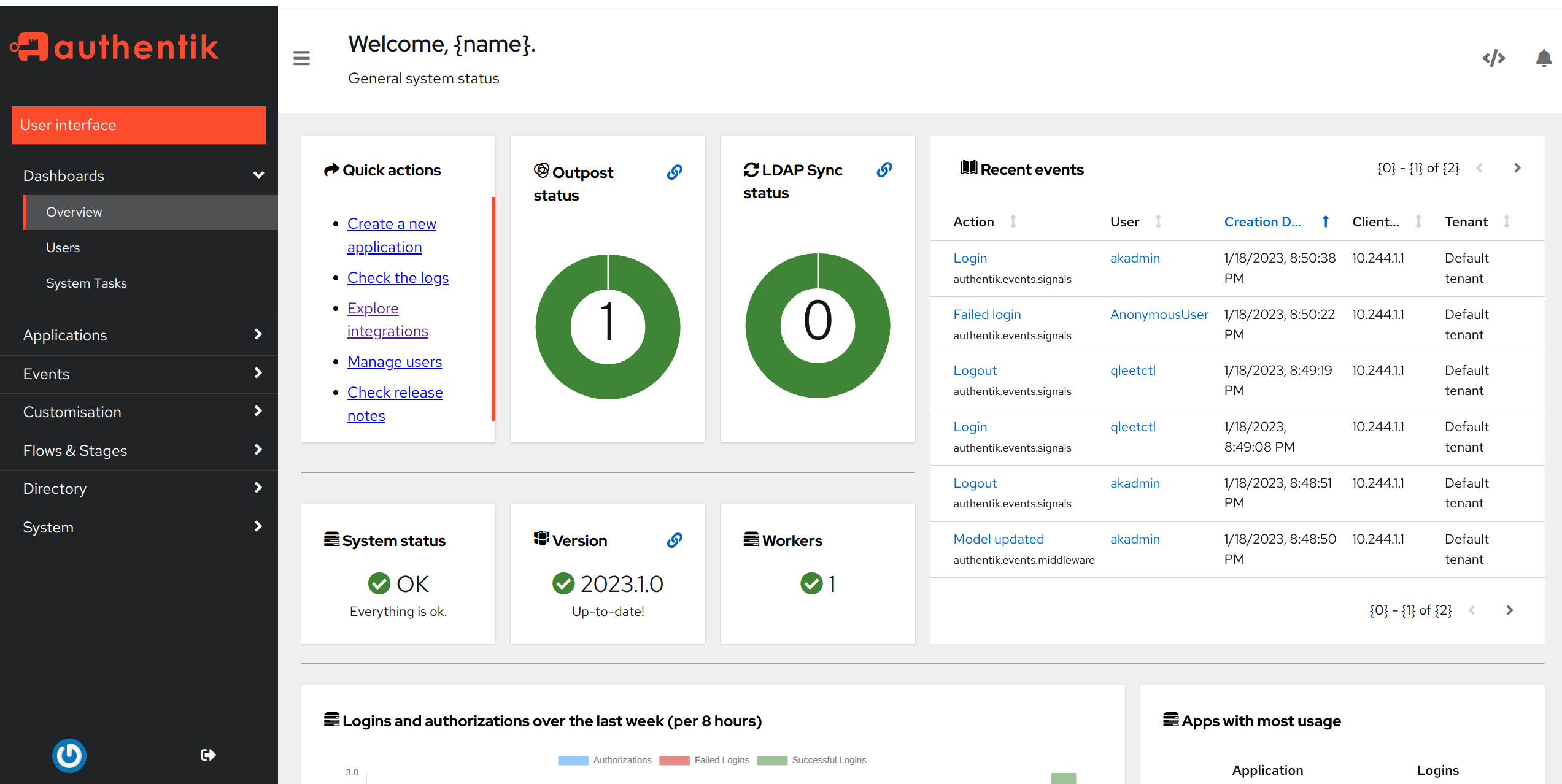This screenshot has height=784, width=1562.
Task: Click the logout icon in the sidebar
Action: pos(207,755)
